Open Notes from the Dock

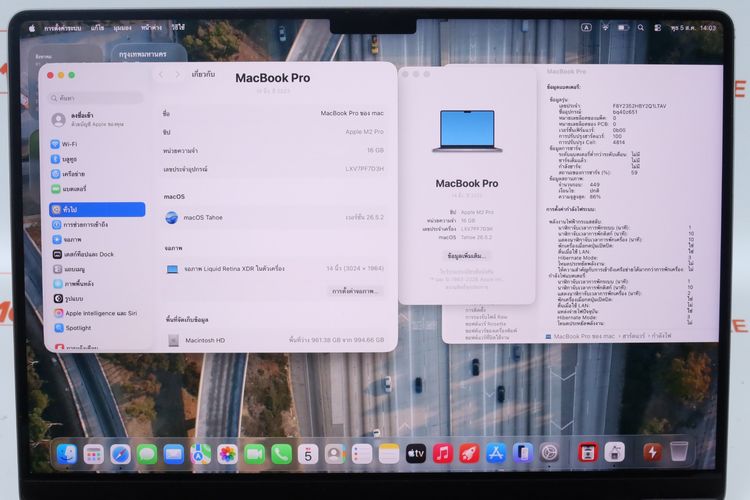pyautogui.click(x=389, y=454)
